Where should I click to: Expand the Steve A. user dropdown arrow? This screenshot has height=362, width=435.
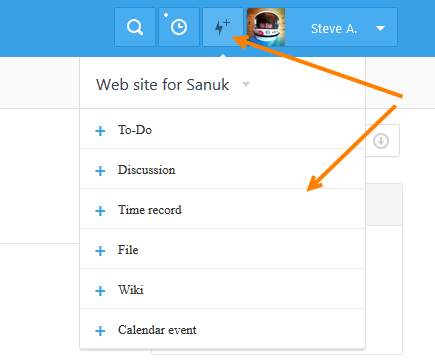(x=380, y=28)
